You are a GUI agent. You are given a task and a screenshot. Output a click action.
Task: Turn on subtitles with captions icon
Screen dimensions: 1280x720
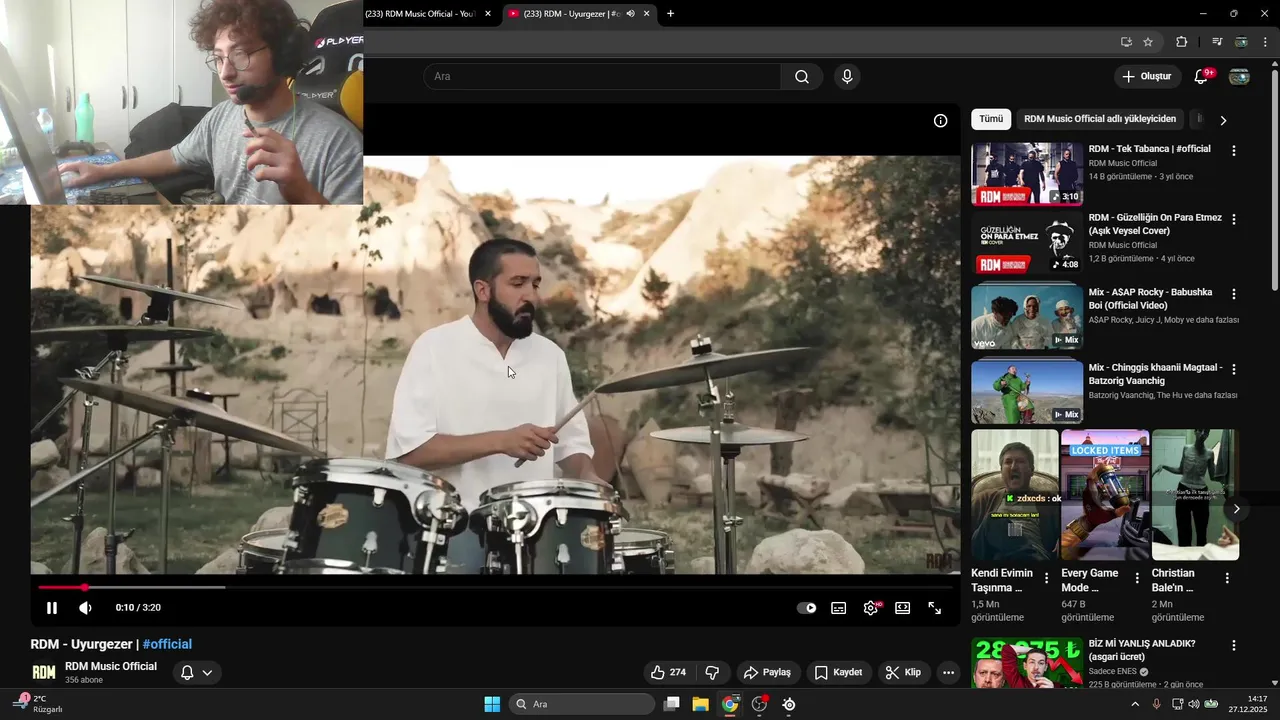[x=839, y=608]
